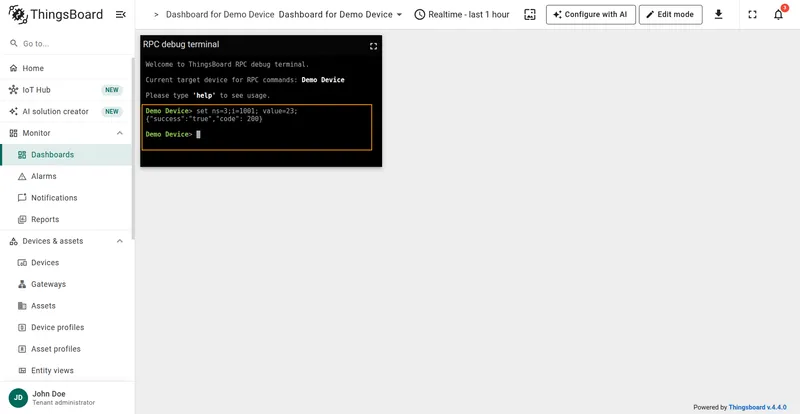Open Devices in the sidebar

tap(67, 262)
